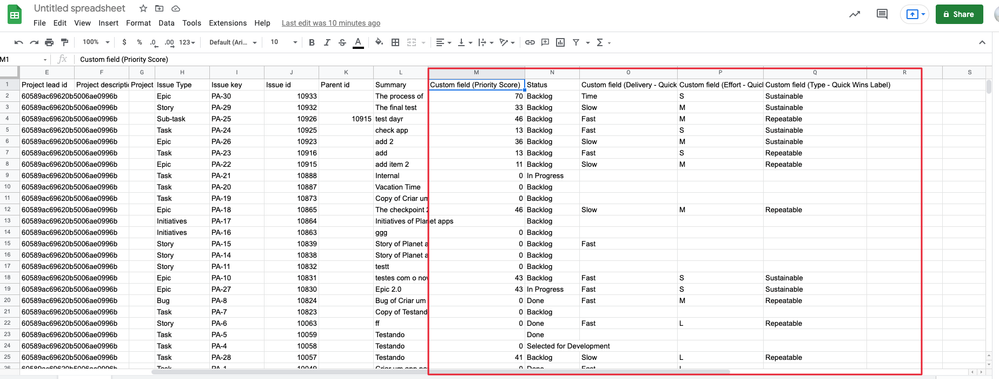The width and height of the screenshot is (999, 379).
Task: Open the comment history icon
Action: pyautogui.click(x=882, y=14)
